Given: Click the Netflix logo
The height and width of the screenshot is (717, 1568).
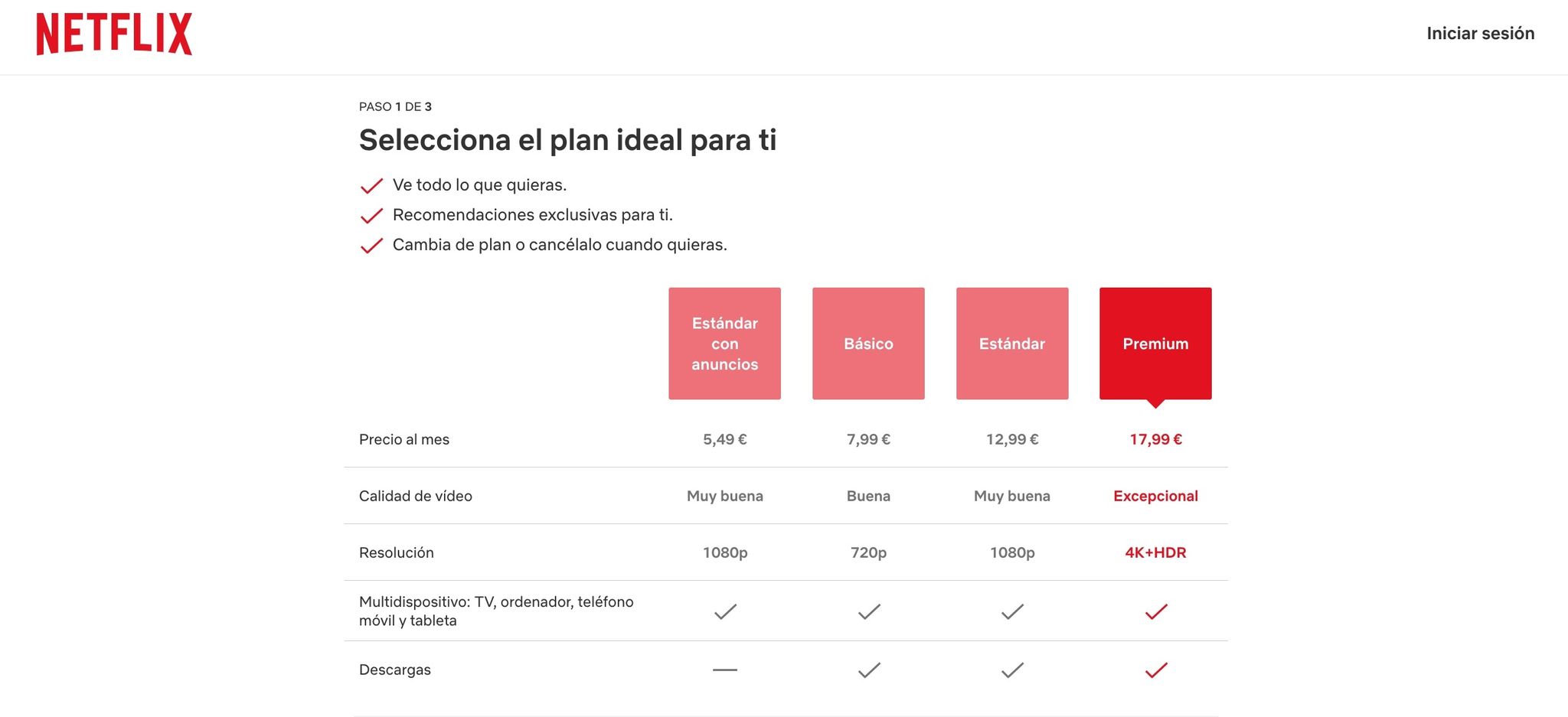Looking at the screenshot, I should (113, 34).
